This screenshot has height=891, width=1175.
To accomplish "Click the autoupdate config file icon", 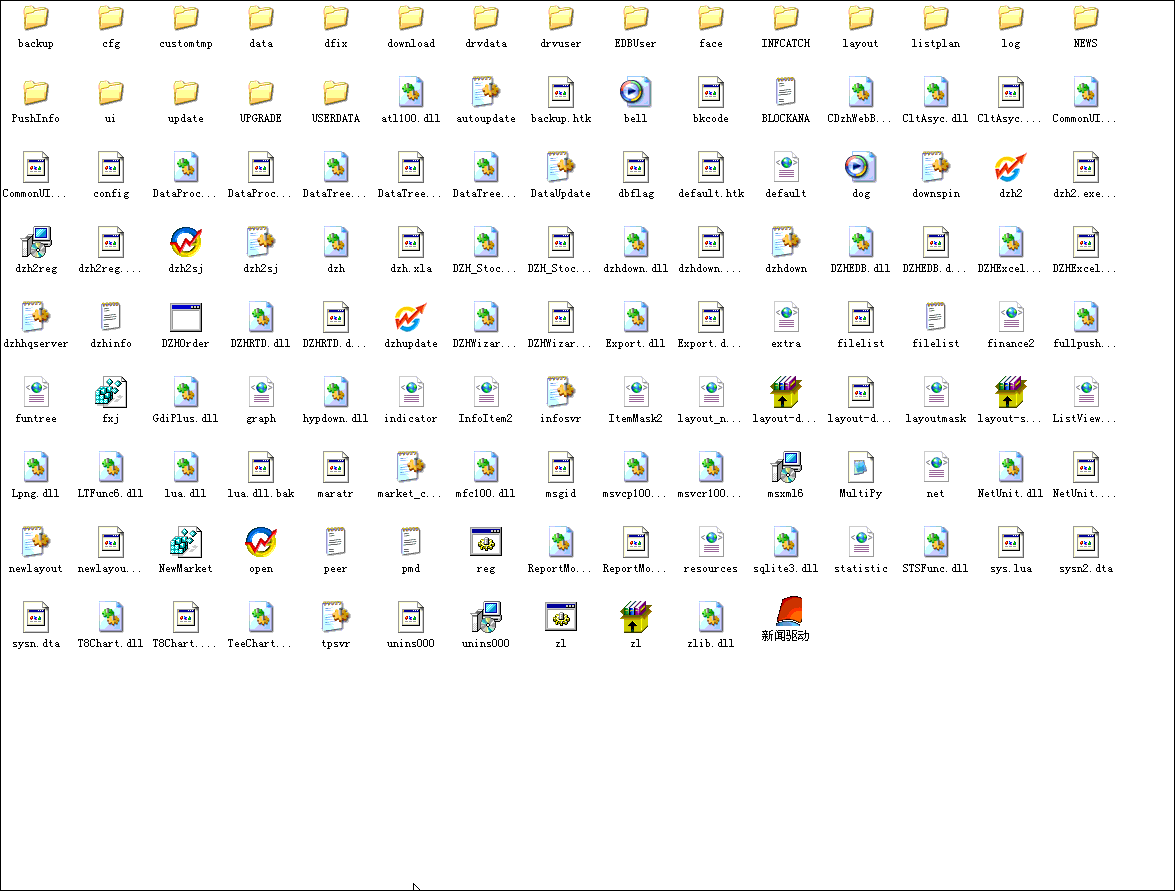I will (x=486, y=92).
